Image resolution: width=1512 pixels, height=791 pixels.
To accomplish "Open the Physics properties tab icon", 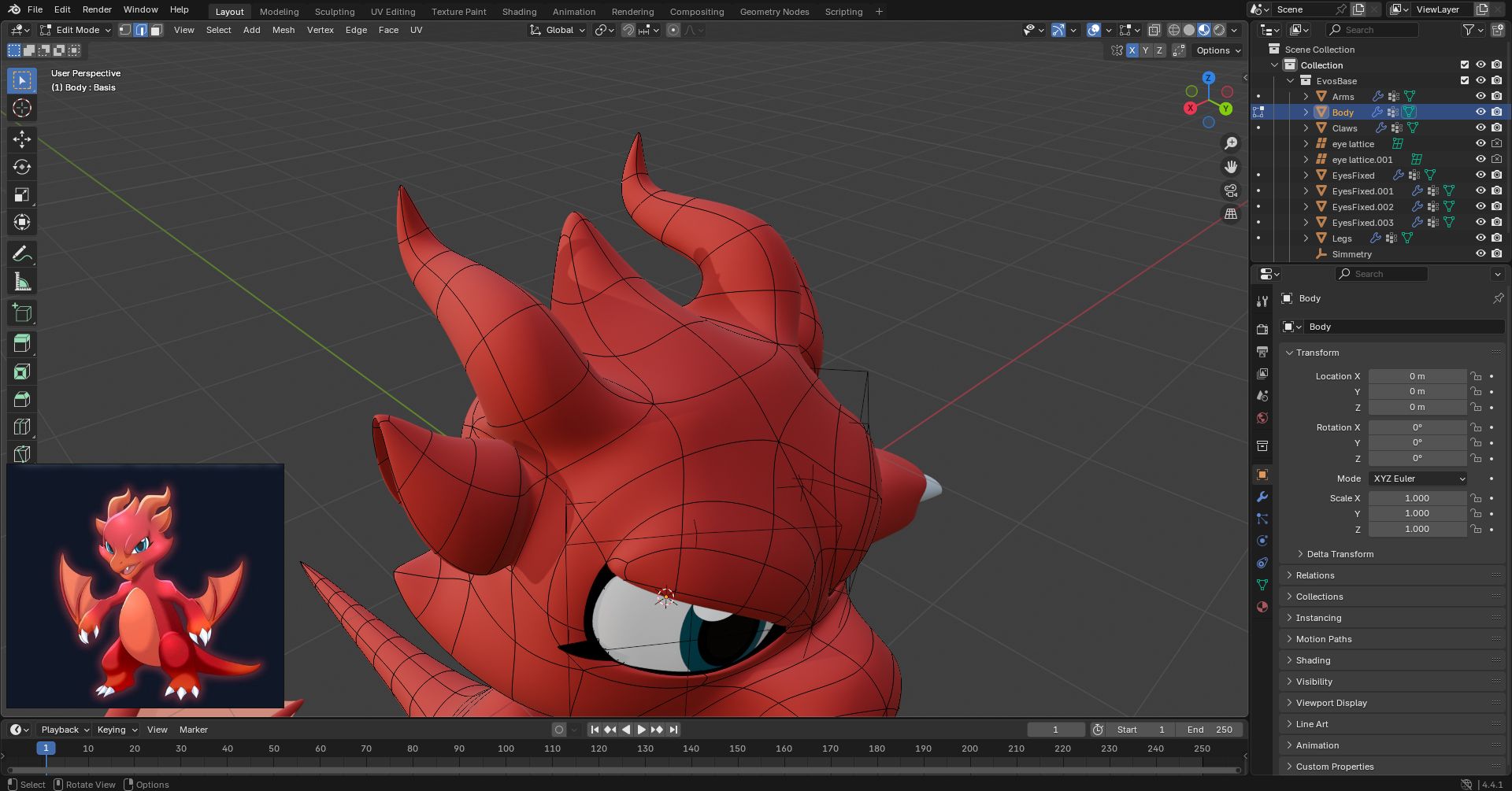I will 1262,541.
